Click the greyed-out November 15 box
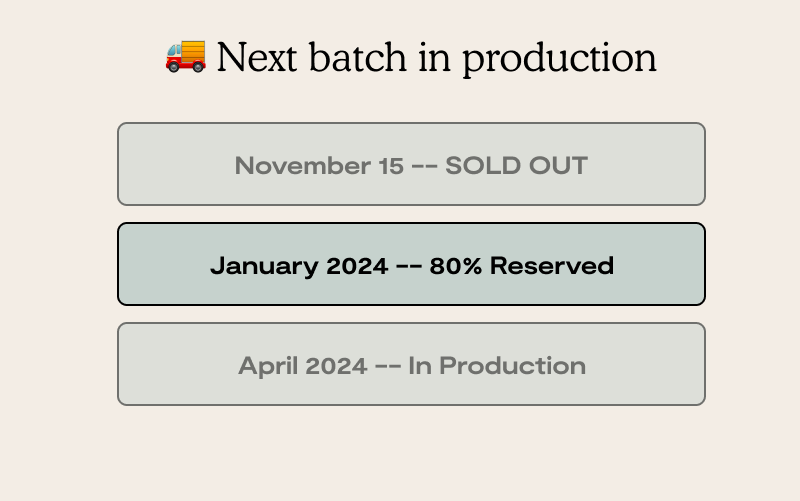The height and width of the screenshot is (501, 800). click(x=411, y=164)
